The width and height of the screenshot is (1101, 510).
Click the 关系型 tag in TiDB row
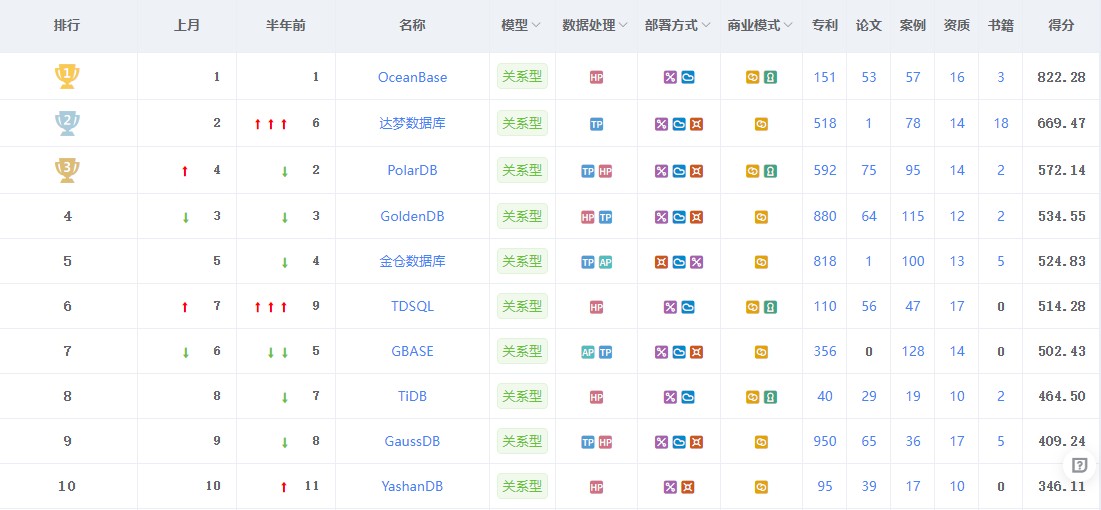coord(522,396)
